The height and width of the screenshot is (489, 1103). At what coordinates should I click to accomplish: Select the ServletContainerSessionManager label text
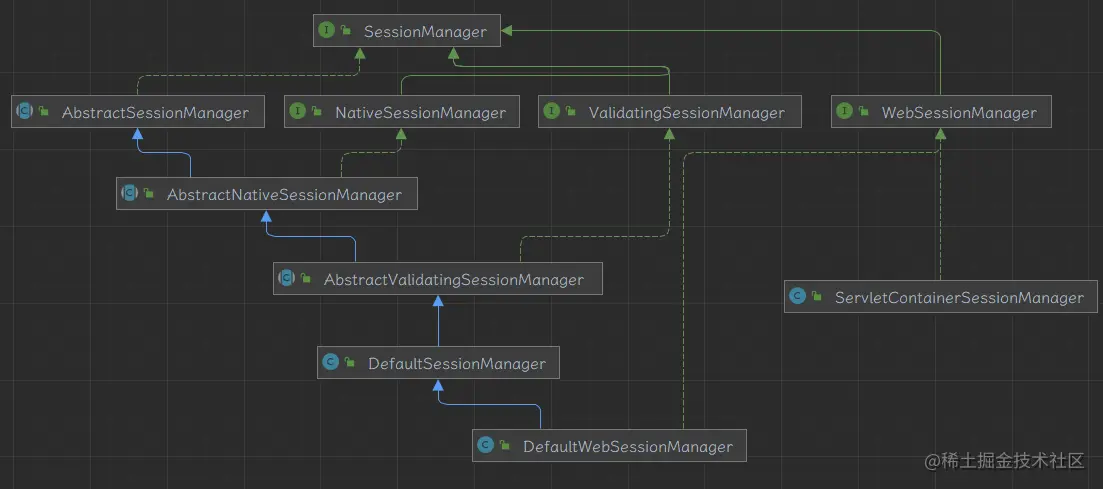point(959,298)
